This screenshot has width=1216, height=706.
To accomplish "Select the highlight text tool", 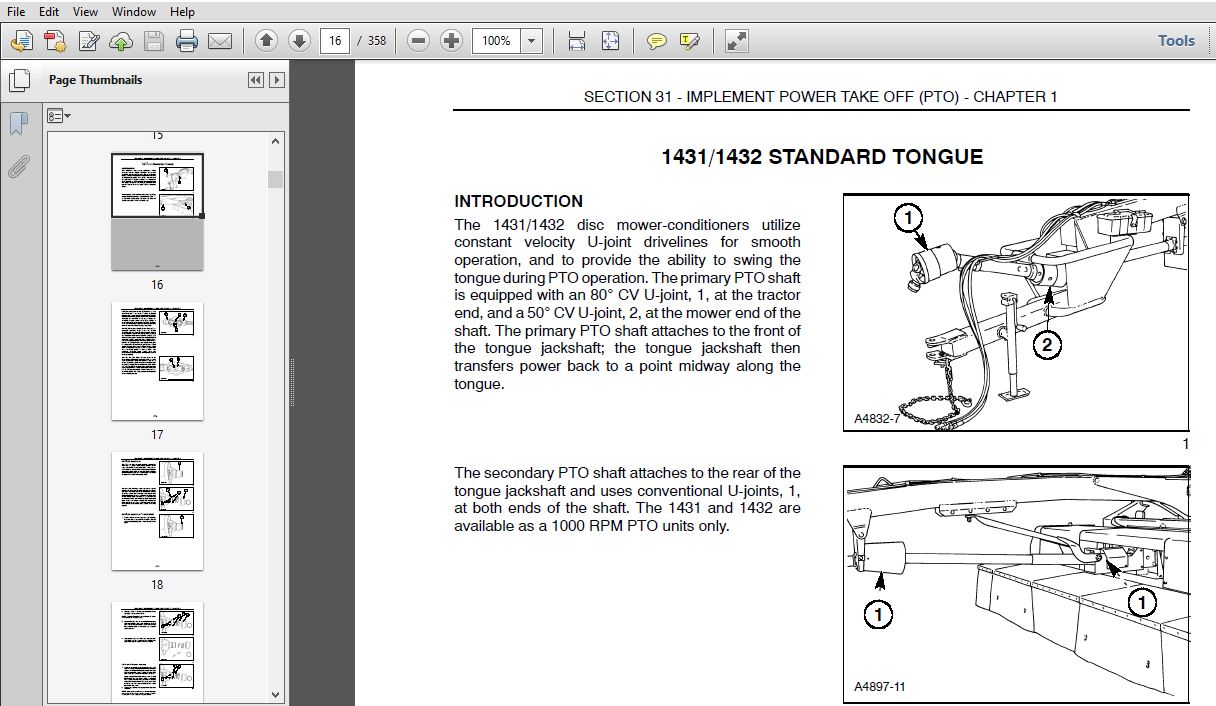I will point(689,41).
